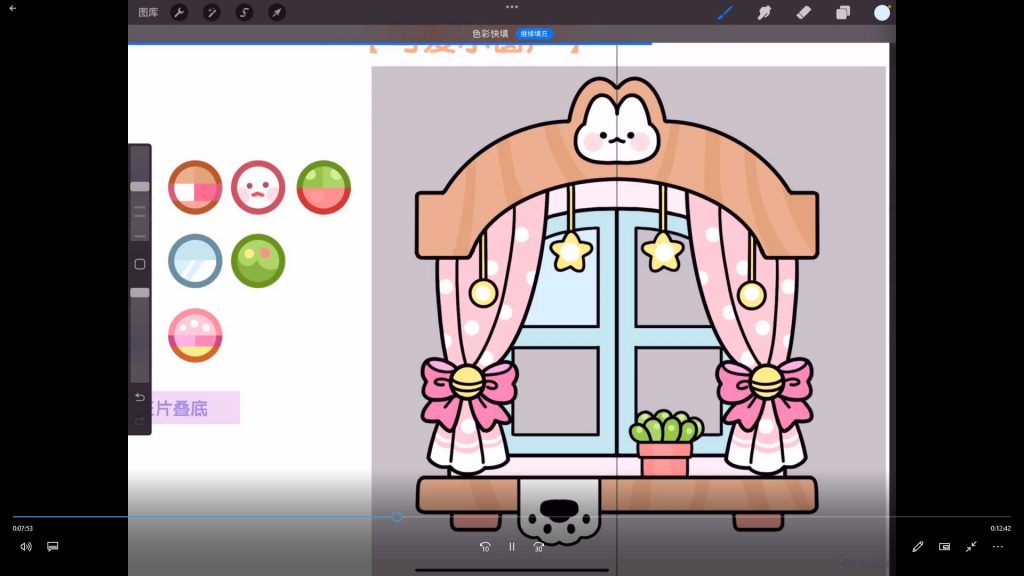This screenshot has width=1024, height=576.
Task: Skip back 10 seconds
Action: [485, 547]
